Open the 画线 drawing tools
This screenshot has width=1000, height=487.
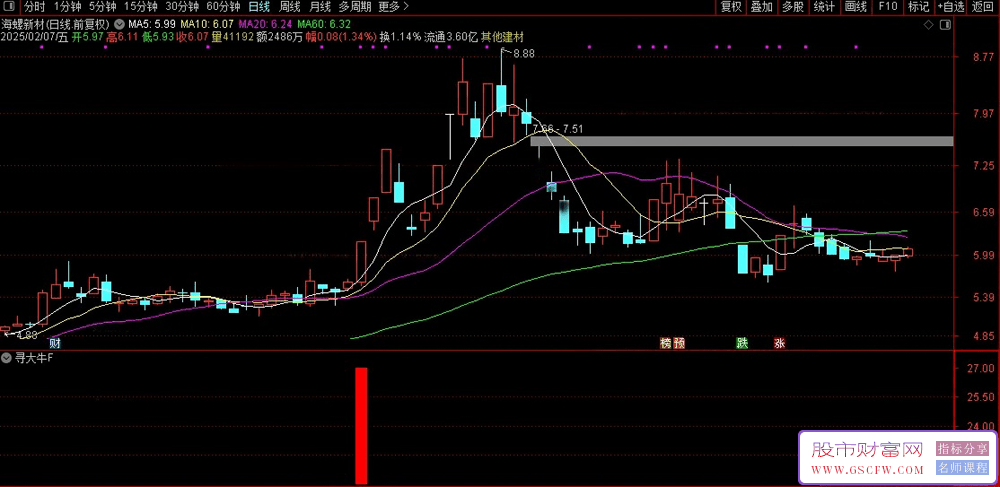click(855, 6)
